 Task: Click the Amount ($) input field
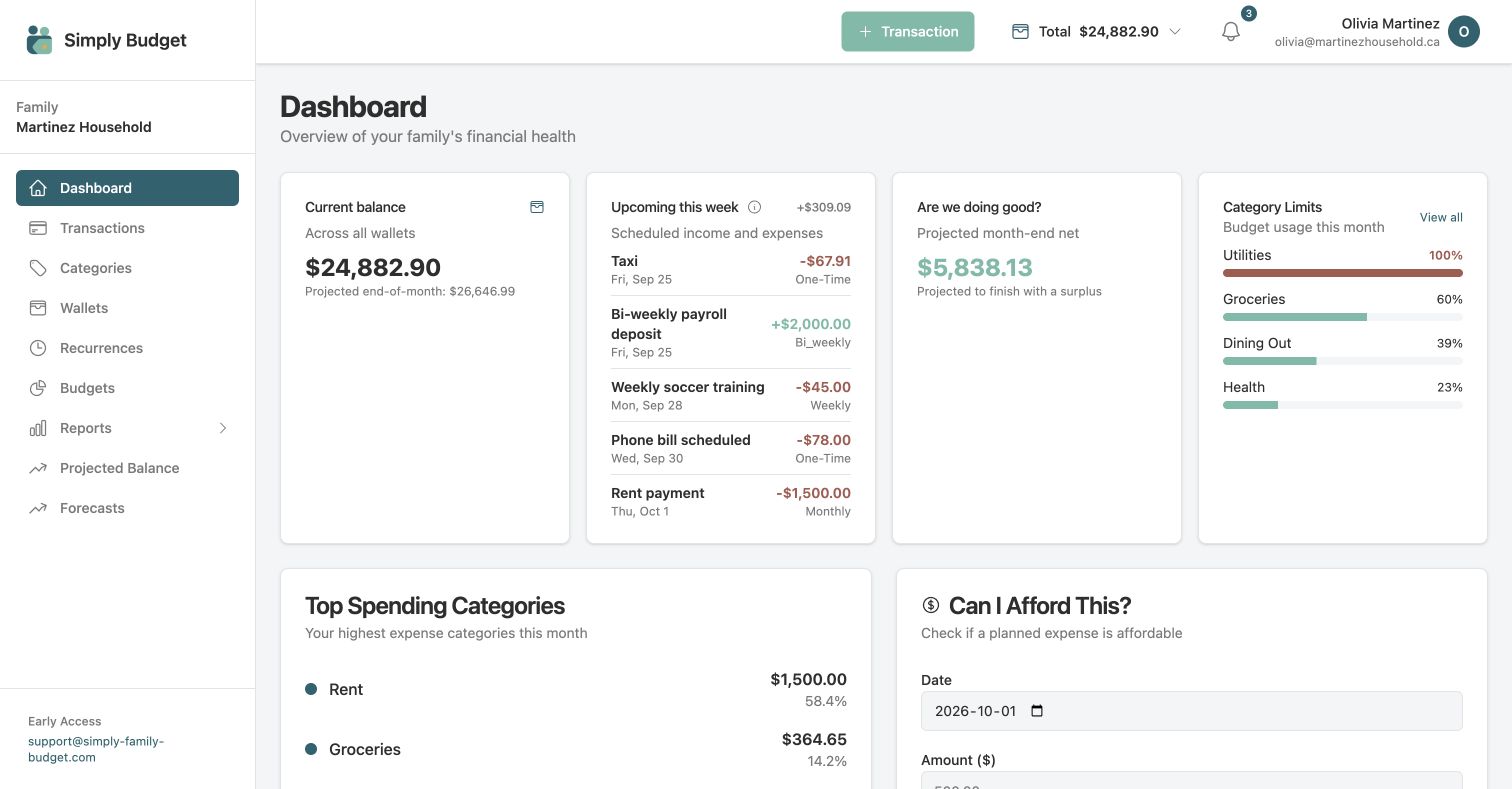coord(1192,780)
